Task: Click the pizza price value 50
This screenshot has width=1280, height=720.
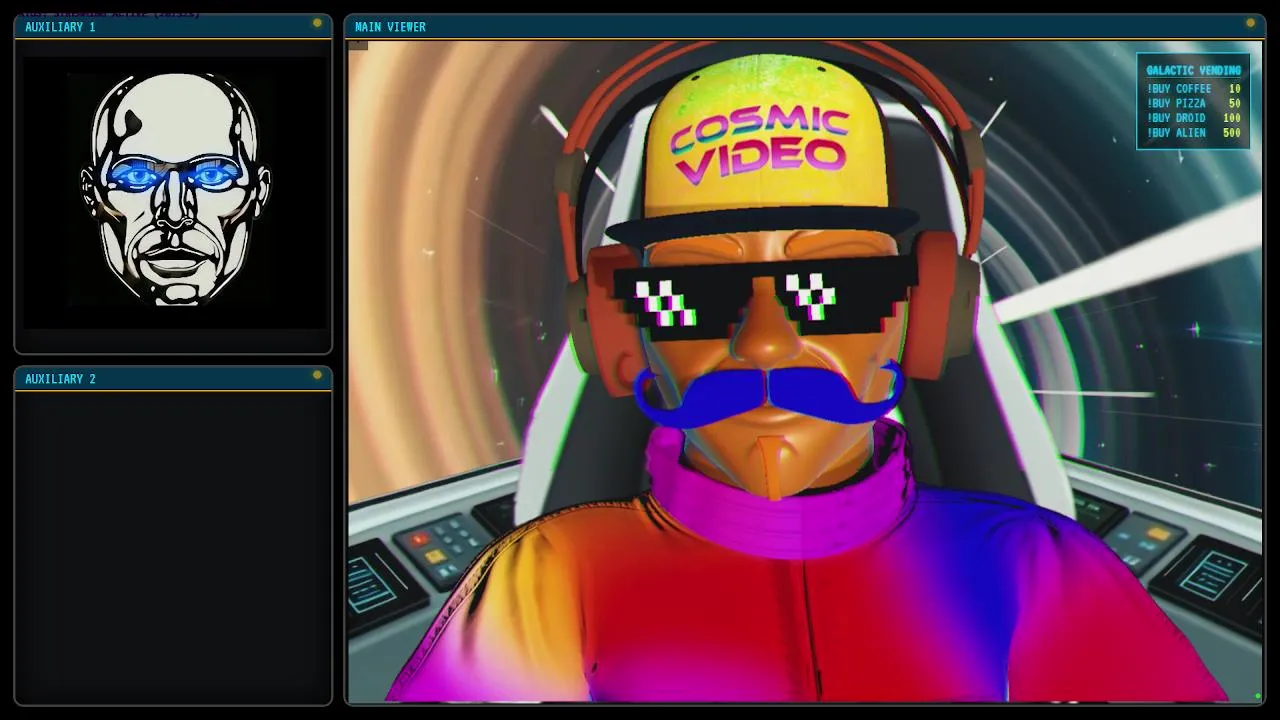Action: pos(1235,104)
